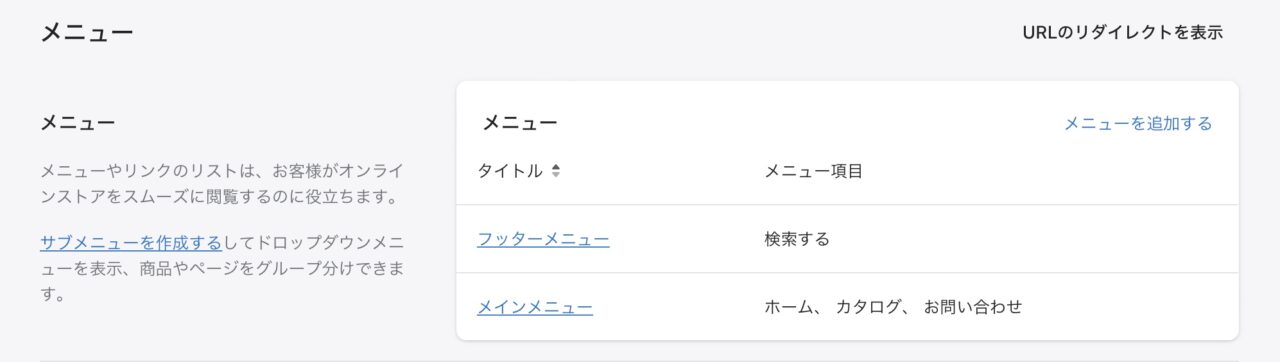Click the downward sort arrow beside タイトル
The image size is (1280, 362).
556,175
